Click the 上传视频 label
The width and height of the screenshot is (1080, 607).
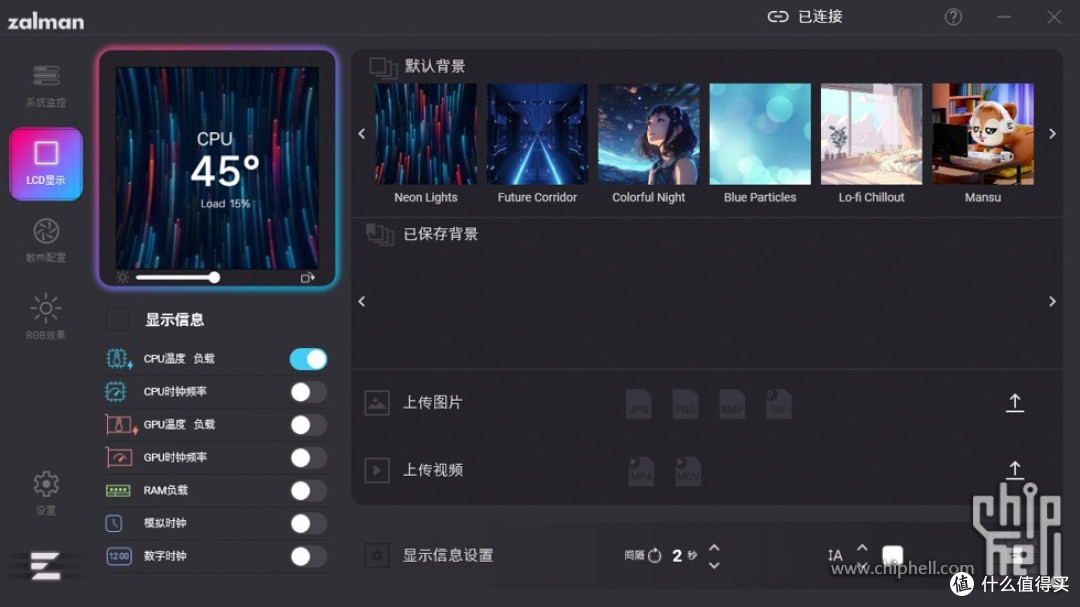pos(433,471)
